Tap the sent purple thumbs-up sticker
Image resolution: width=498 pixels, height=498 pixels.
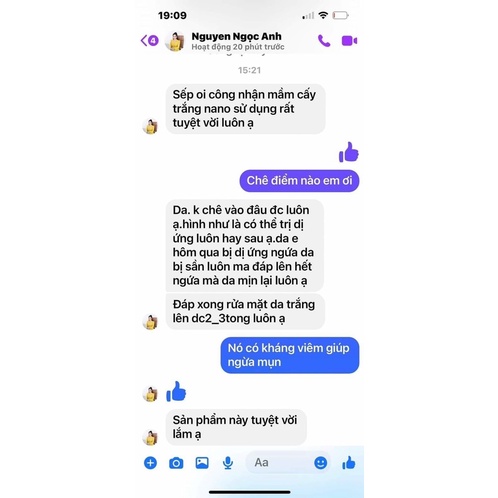click(x=349, y=152)
